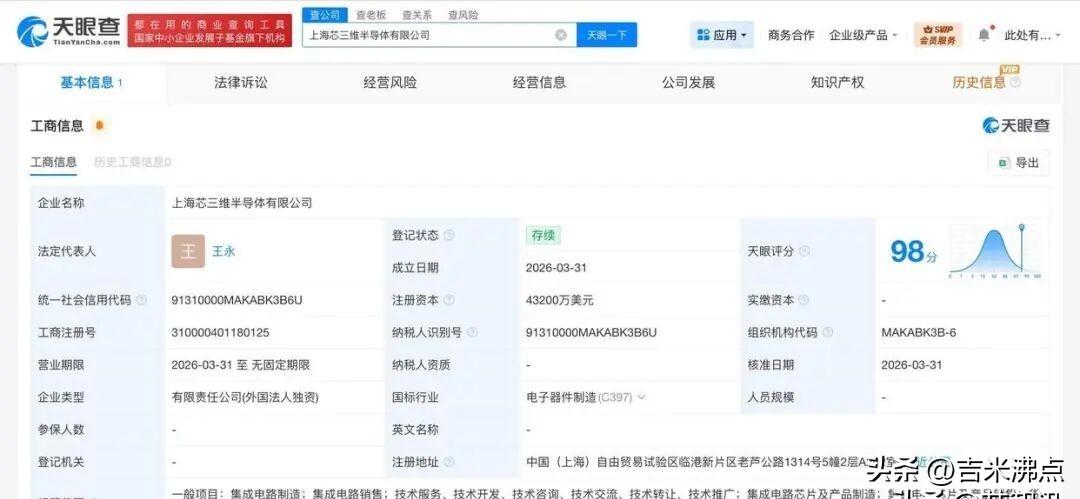Select the 历史工商信息 sub-tab

(x=132, y=163)
